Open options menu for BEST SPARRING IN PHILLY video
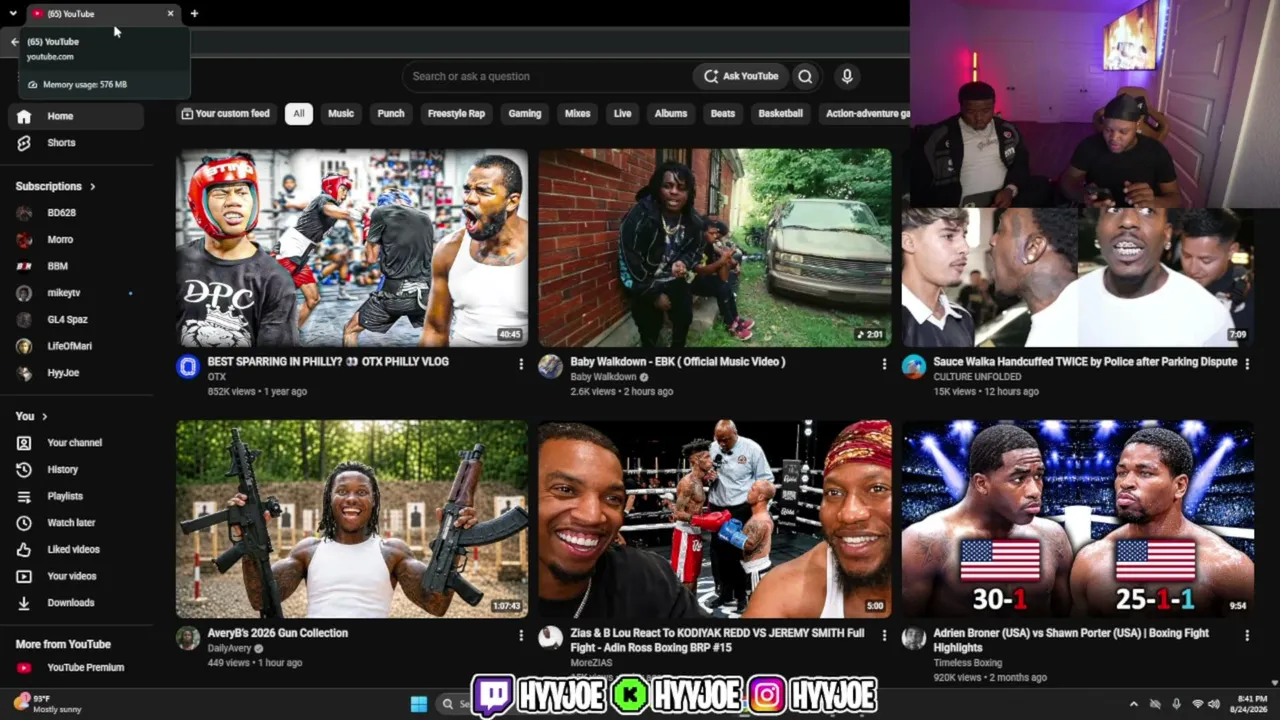Image resolution: width=1280 pixels, height=720 pixels. click(521, 364)
